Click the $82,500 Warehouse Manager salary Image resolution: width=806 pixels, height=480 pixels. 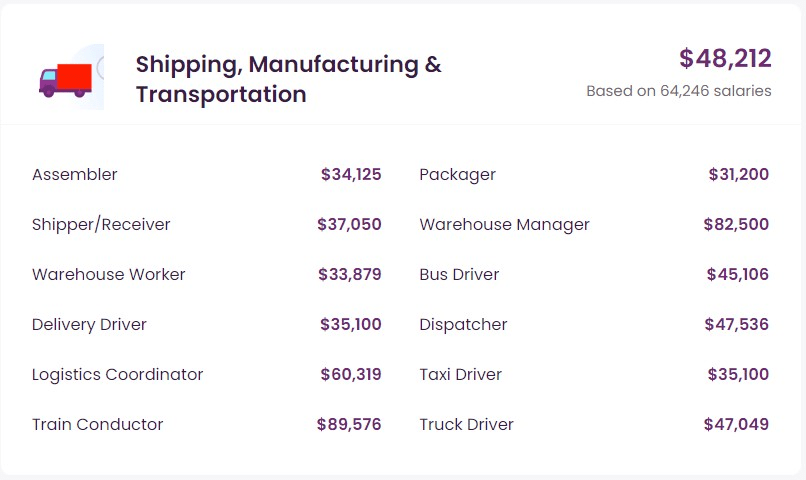736,225
